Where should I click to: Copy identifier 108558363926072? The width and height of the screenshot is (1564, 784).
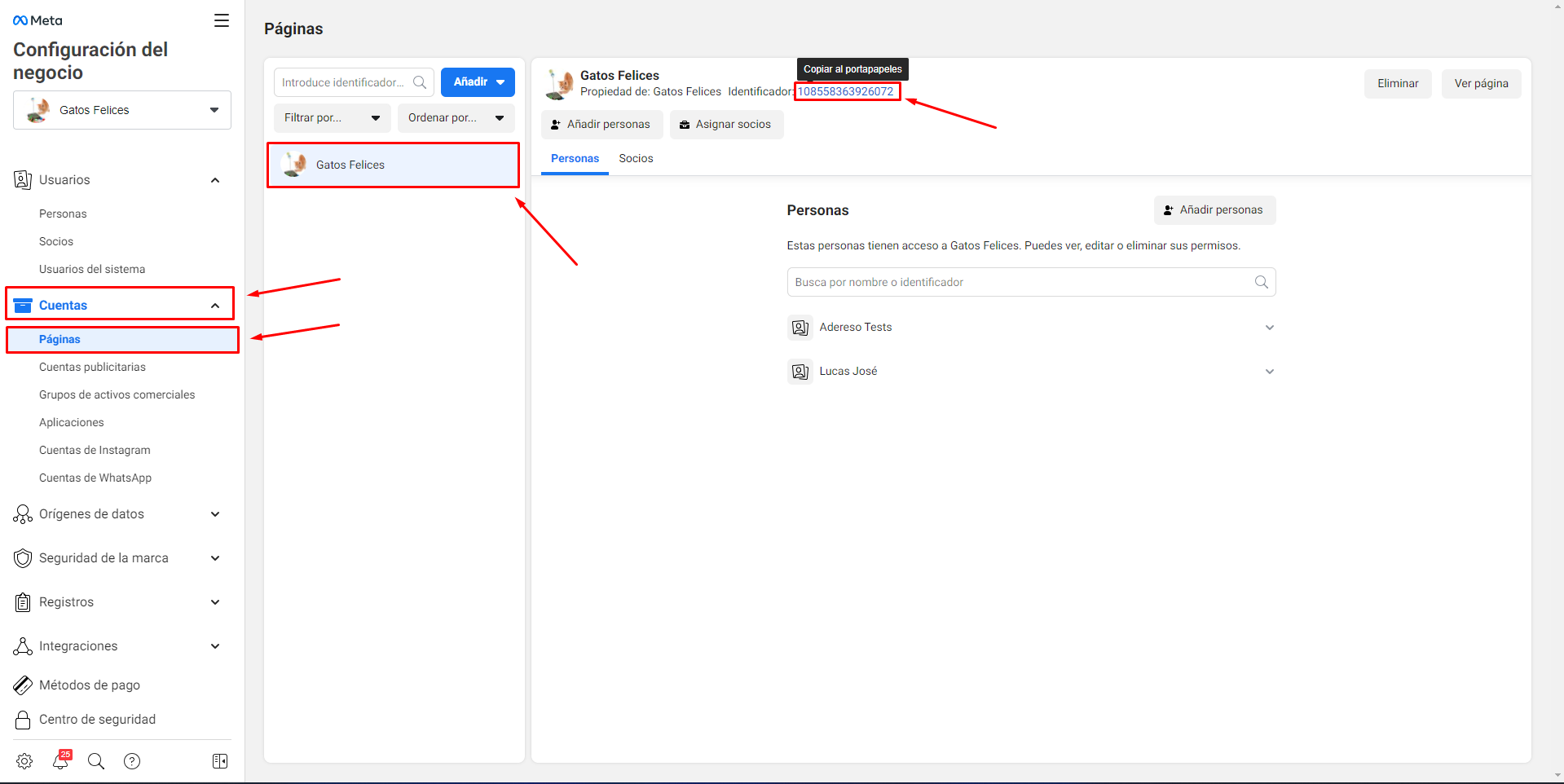click(x=846, y=91)
